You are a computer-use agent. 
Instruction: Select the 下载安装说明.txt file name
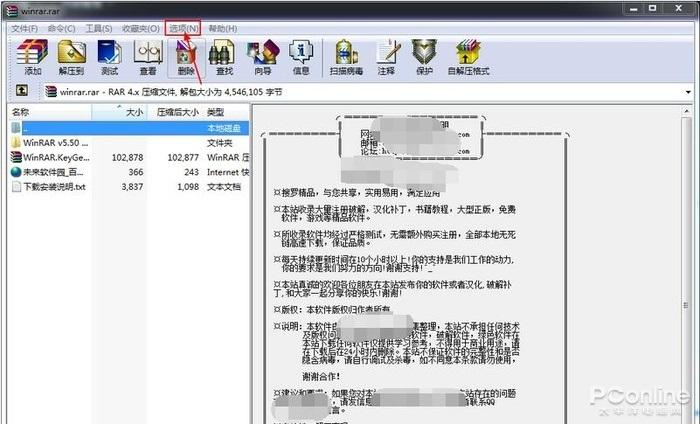(x=54, y=187)
